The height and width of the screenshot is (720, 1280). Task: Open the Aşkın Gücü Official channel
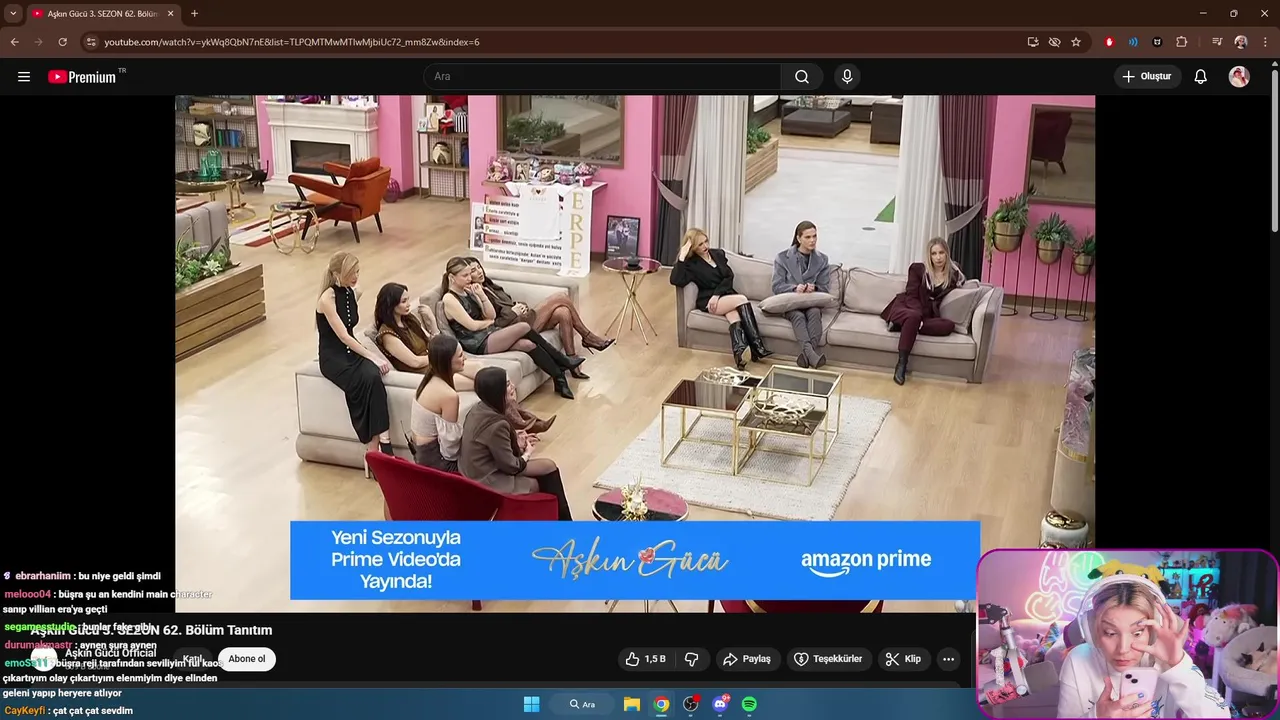(111, 653)
